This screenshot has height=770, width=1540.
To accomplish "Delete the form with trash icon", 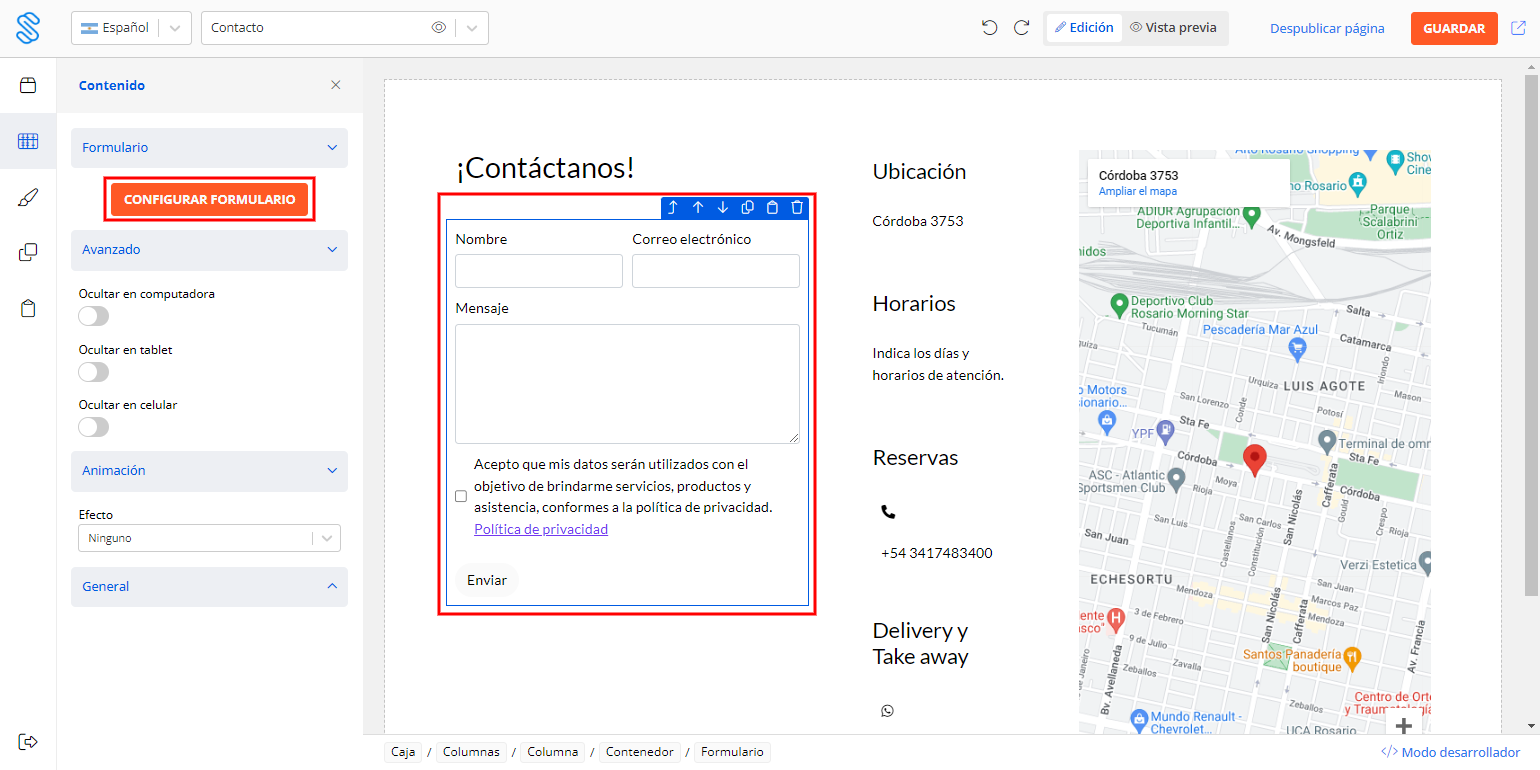I will point(797,208).
